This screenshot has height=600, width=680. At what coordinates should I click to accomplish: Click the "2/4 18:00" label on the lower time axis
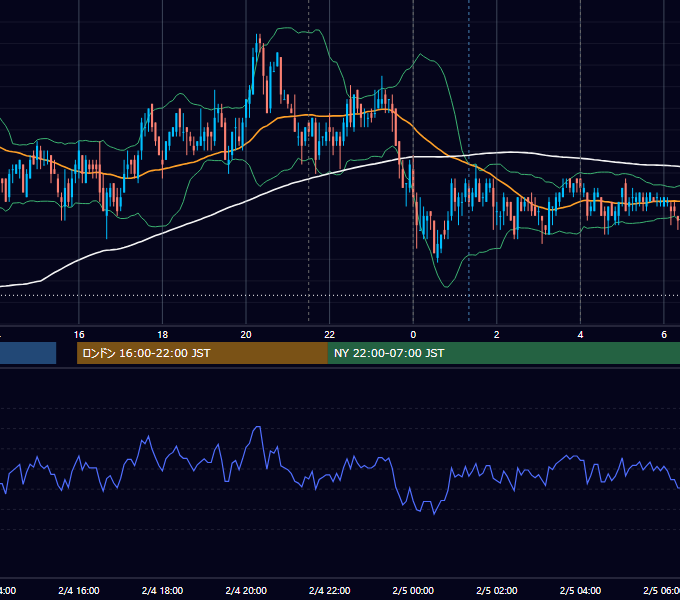(162, 591)
